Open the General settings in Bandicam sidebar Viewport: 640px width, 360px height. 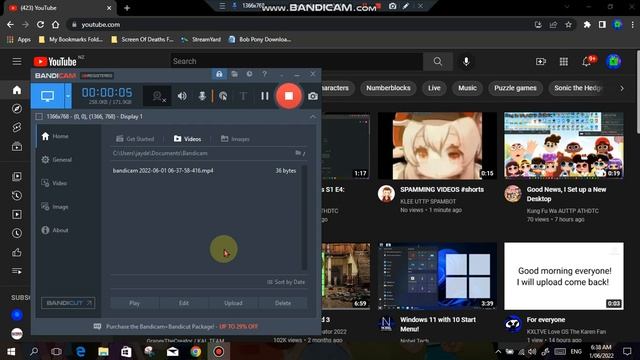pos(57,160)
